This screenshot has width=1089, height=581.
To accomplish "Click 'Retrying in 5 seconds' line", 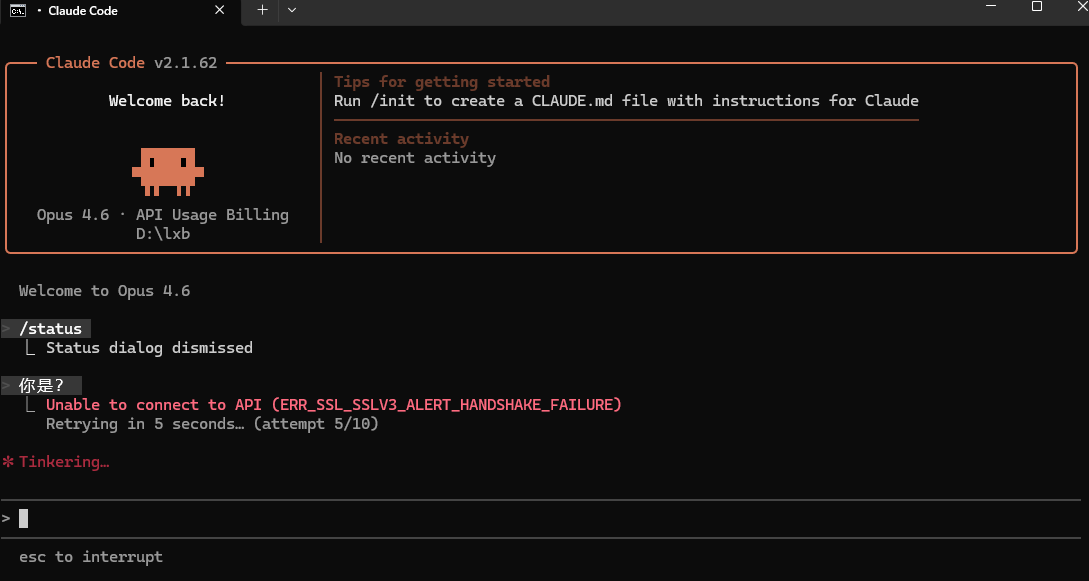I will coord(212,423).
